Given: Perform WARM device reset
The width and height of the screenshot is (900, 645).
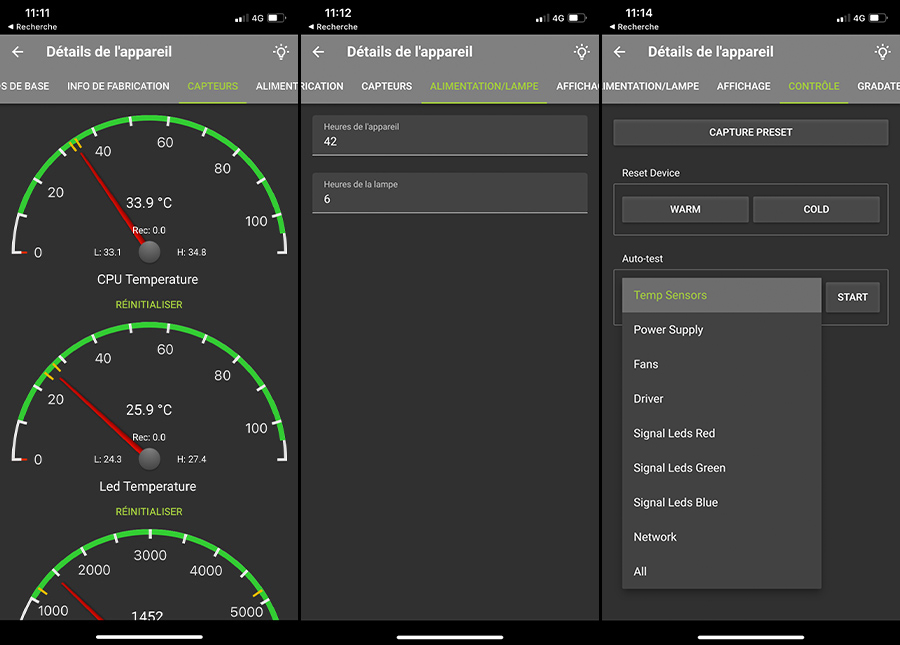Looking at the screenshot, I should [x=685, y=209].
